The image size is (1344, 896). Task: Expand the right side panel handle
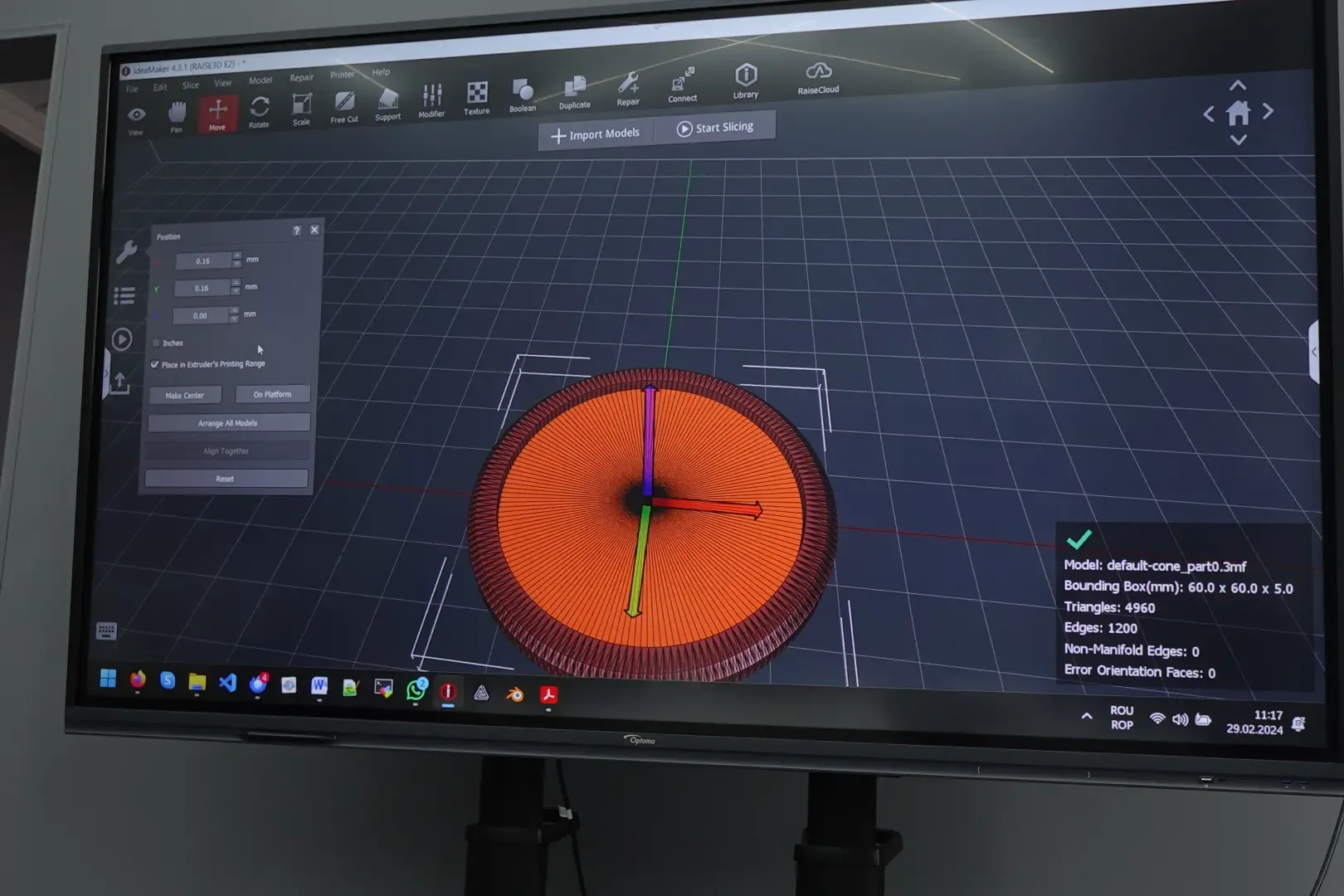[x=1314, y=352]
